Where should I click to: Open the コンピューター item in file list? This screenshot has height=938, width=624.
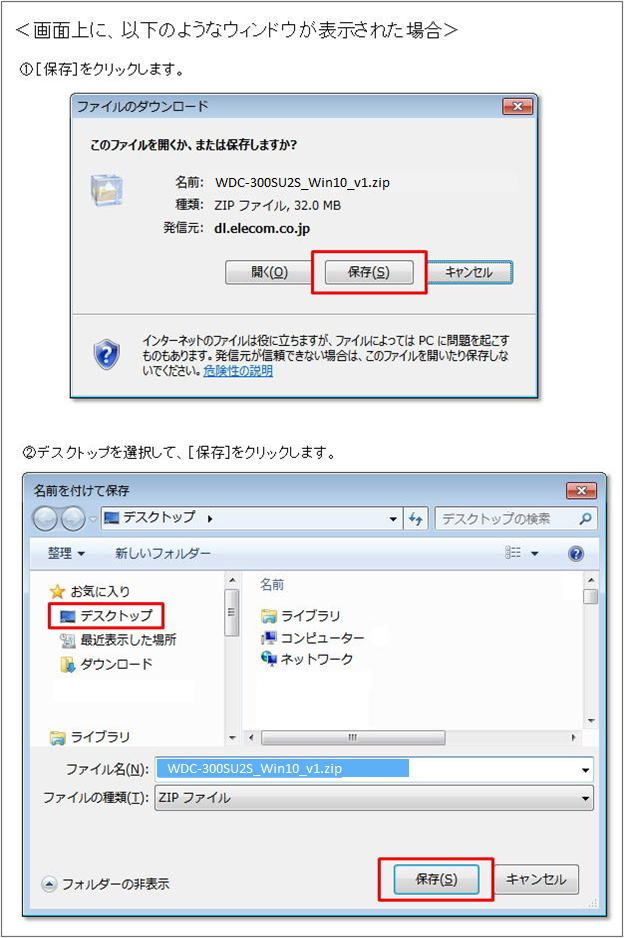coord(312,638)
